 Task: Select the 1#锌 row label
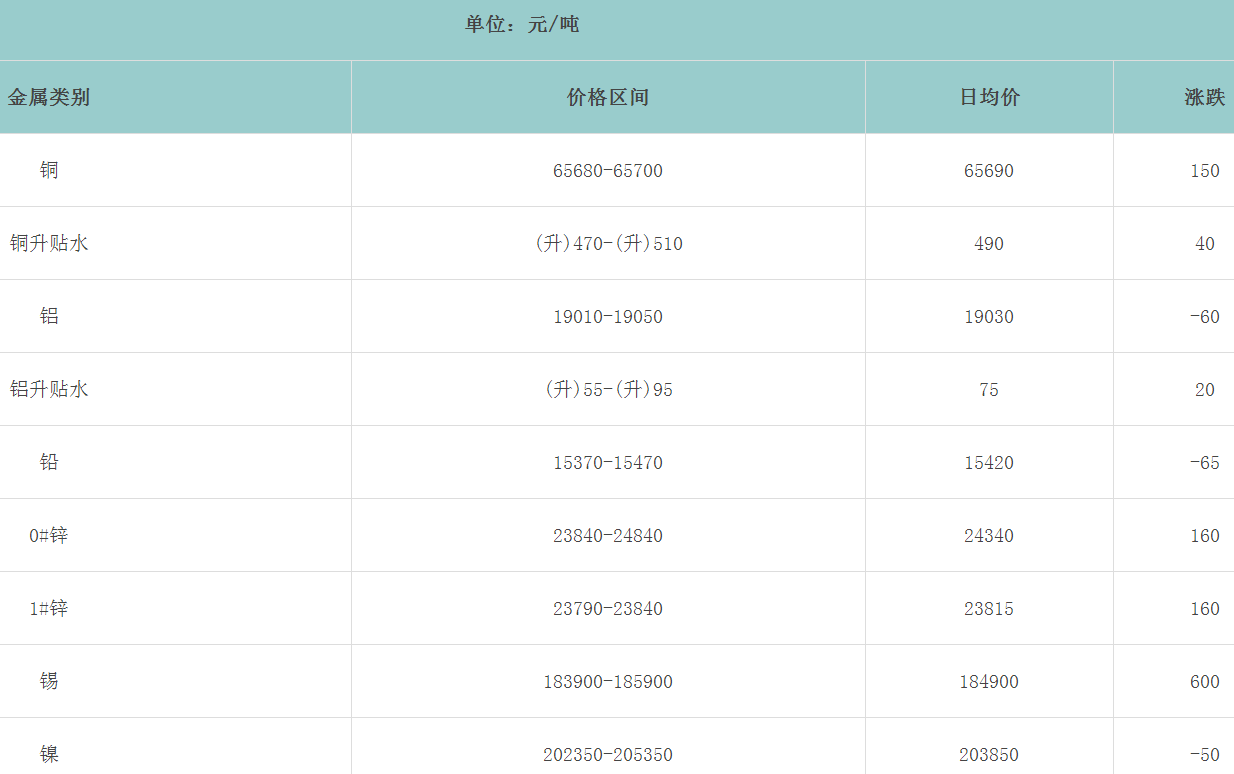click(x=49, y=608)
